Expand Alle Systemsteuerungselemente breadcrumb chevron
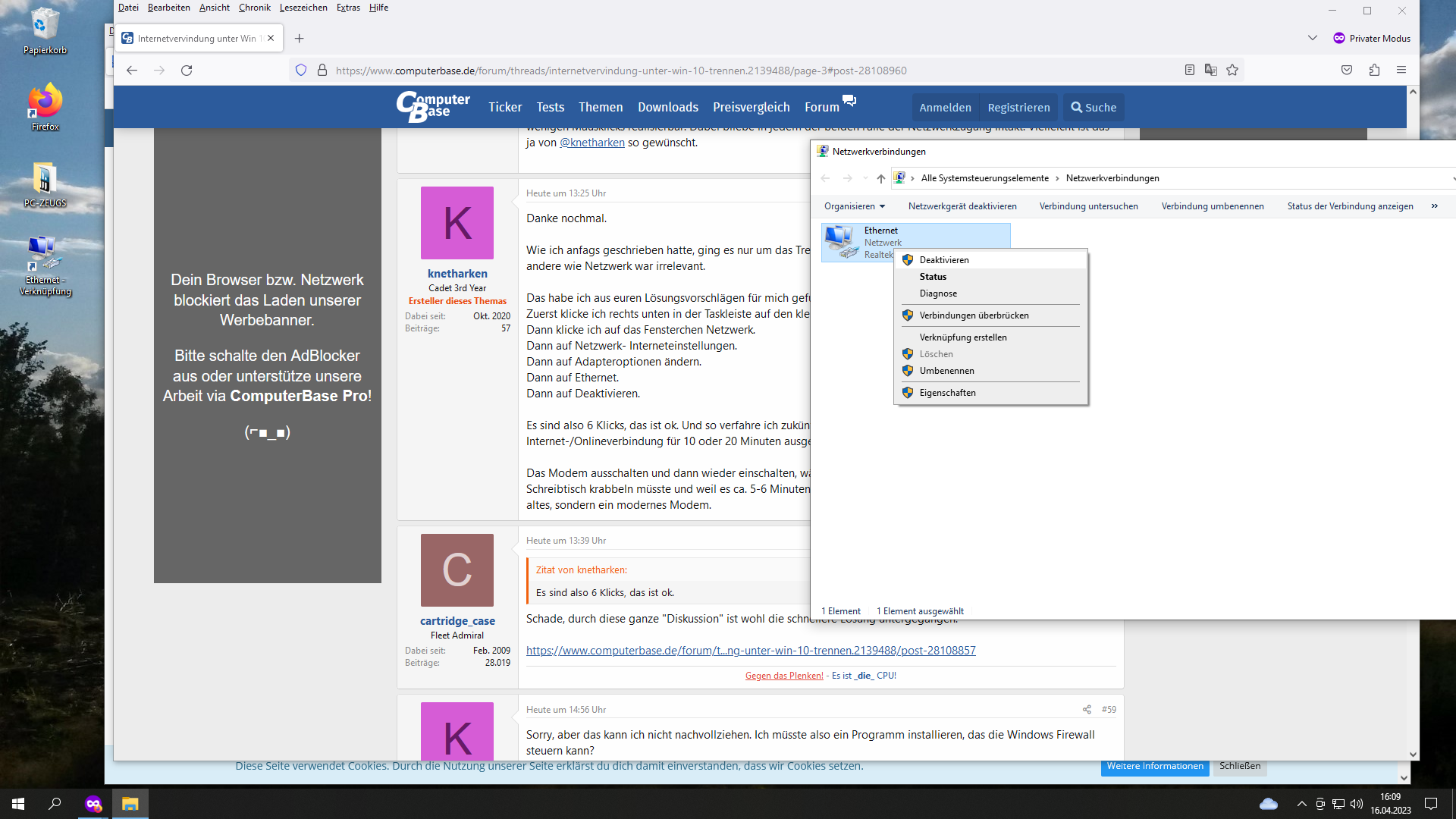 tap(1057, 178)
